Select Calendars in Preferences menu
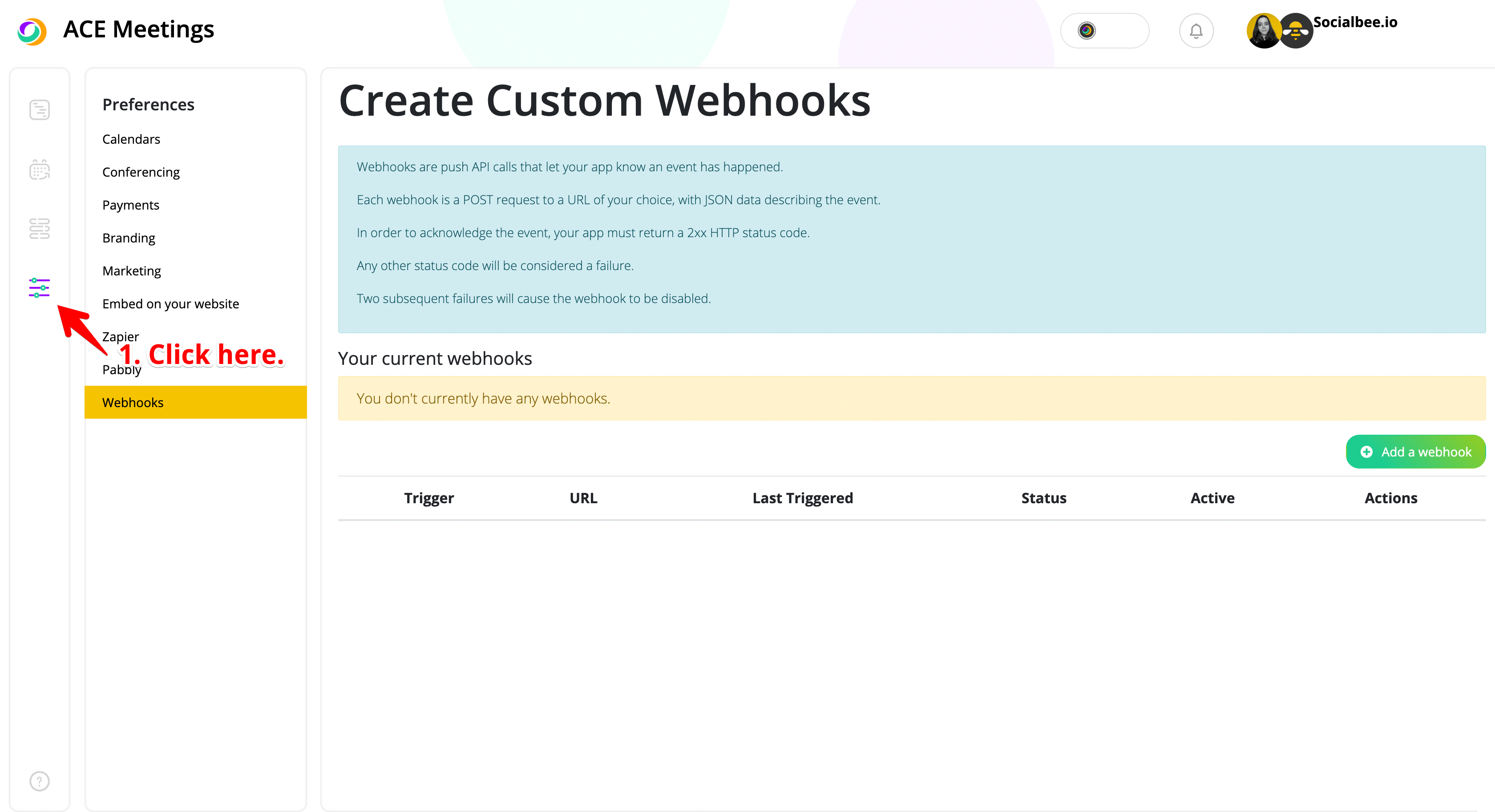Screen dimensions: 1495x812 coord(131,139)
